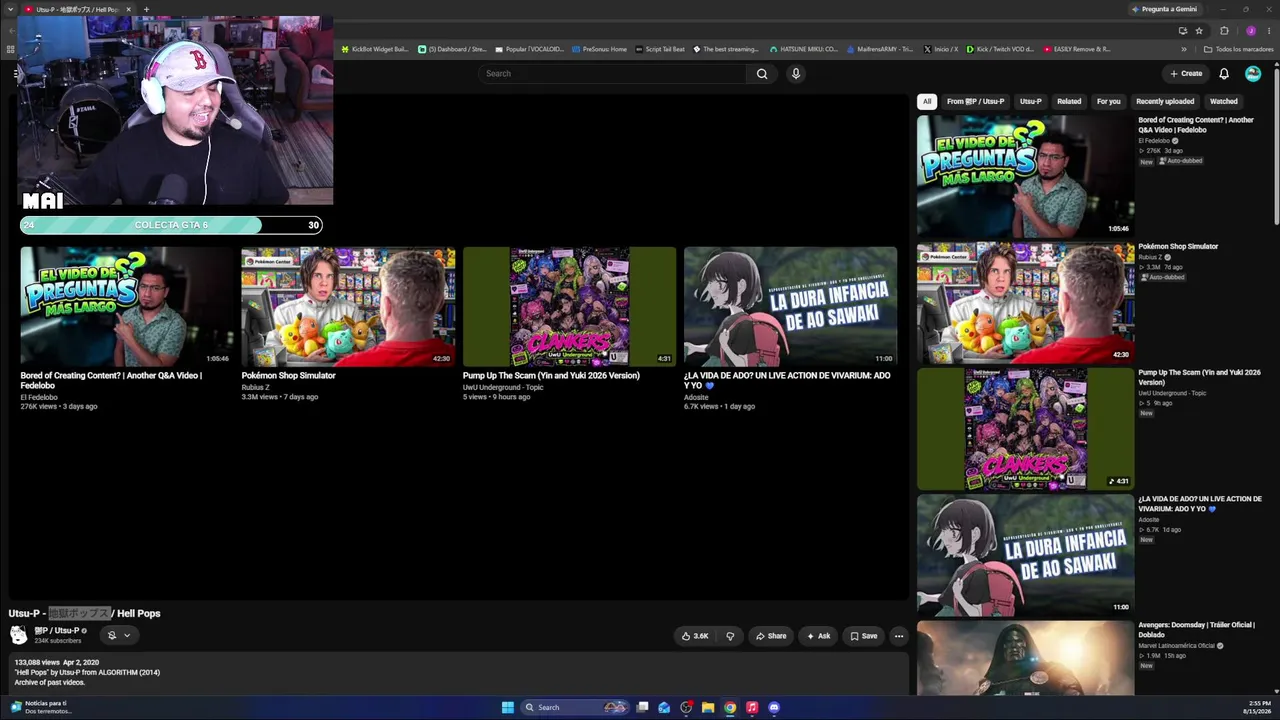
Task: Open the Kick / Twitch VOD bookmark
Action: tap(1000, 49)
